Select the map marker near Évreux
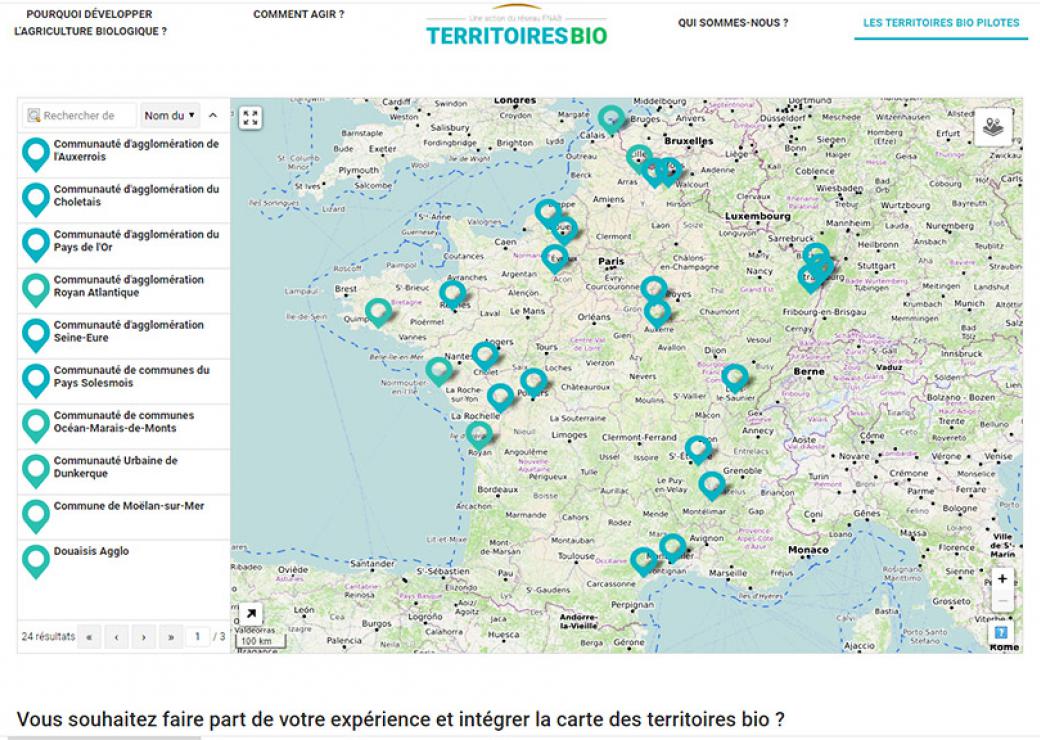The image size is (1040, 740). [x=554, y=259]
